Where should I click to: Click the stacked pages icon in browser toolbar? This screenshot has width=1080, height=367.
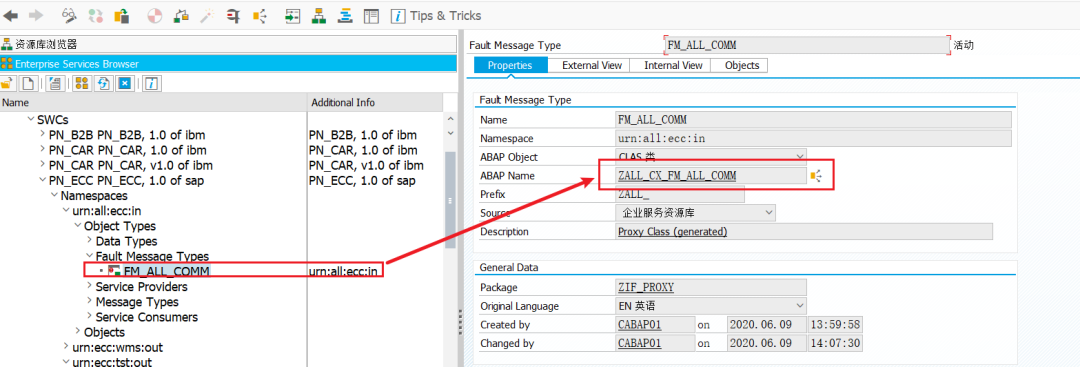click(x=56, y=83)
